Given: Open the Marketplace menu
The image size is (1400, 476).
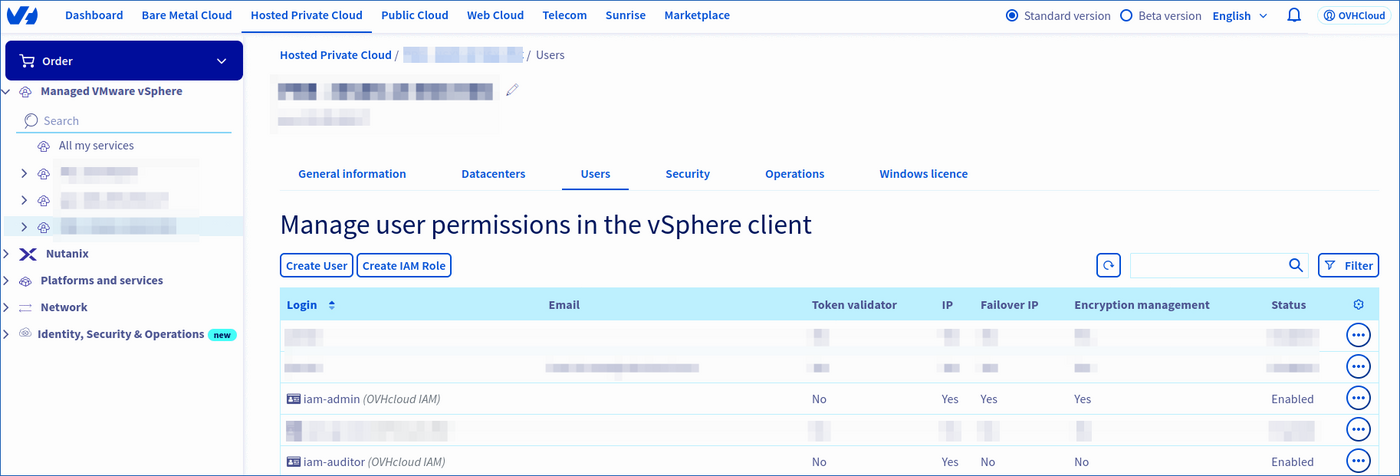Looking at the screenshot, I should 697,16.
